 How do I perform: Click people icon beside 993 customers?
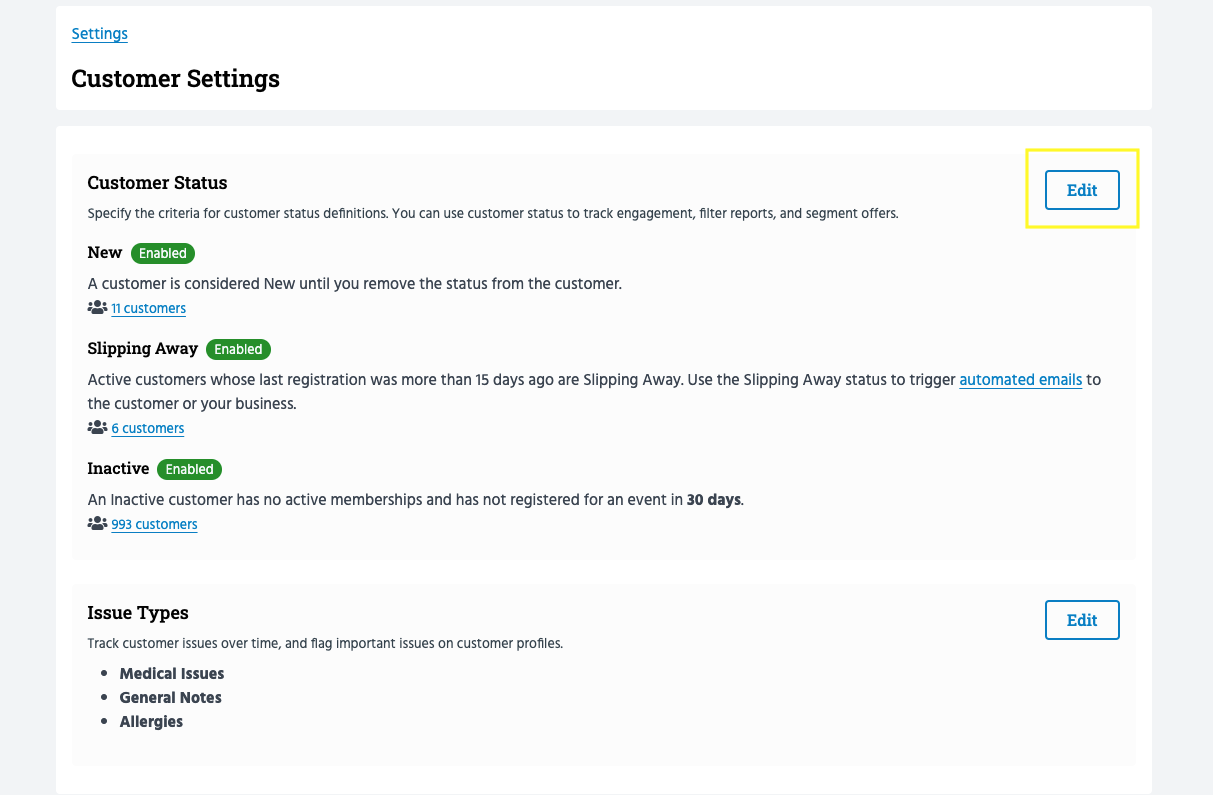[x=97, y=524]
